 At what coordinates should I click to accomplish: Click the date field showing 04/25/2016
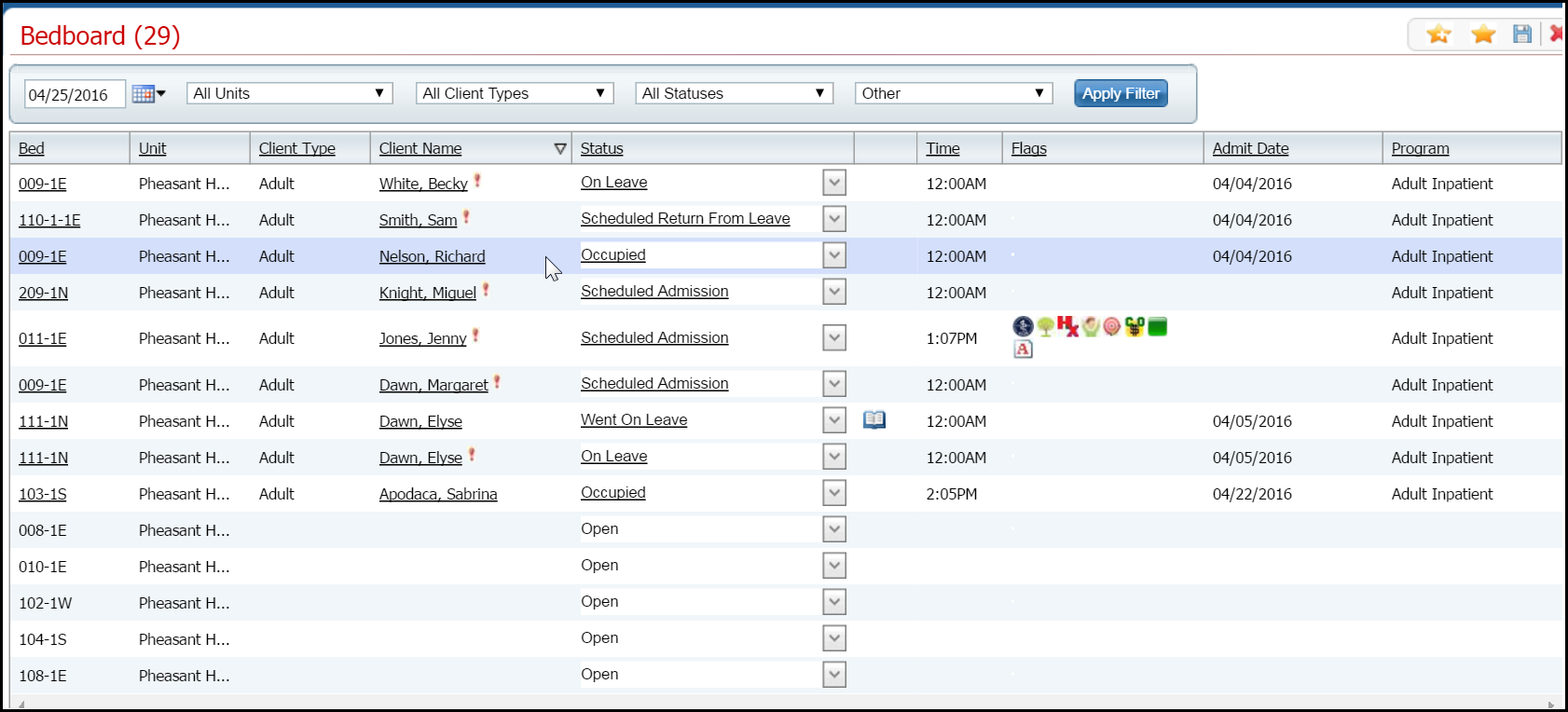coord(74,95)
